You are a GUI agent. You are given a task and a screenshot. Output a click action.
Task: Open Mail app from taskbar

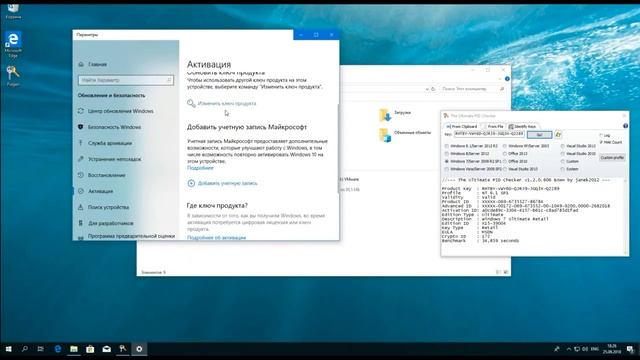pos(107,349)
